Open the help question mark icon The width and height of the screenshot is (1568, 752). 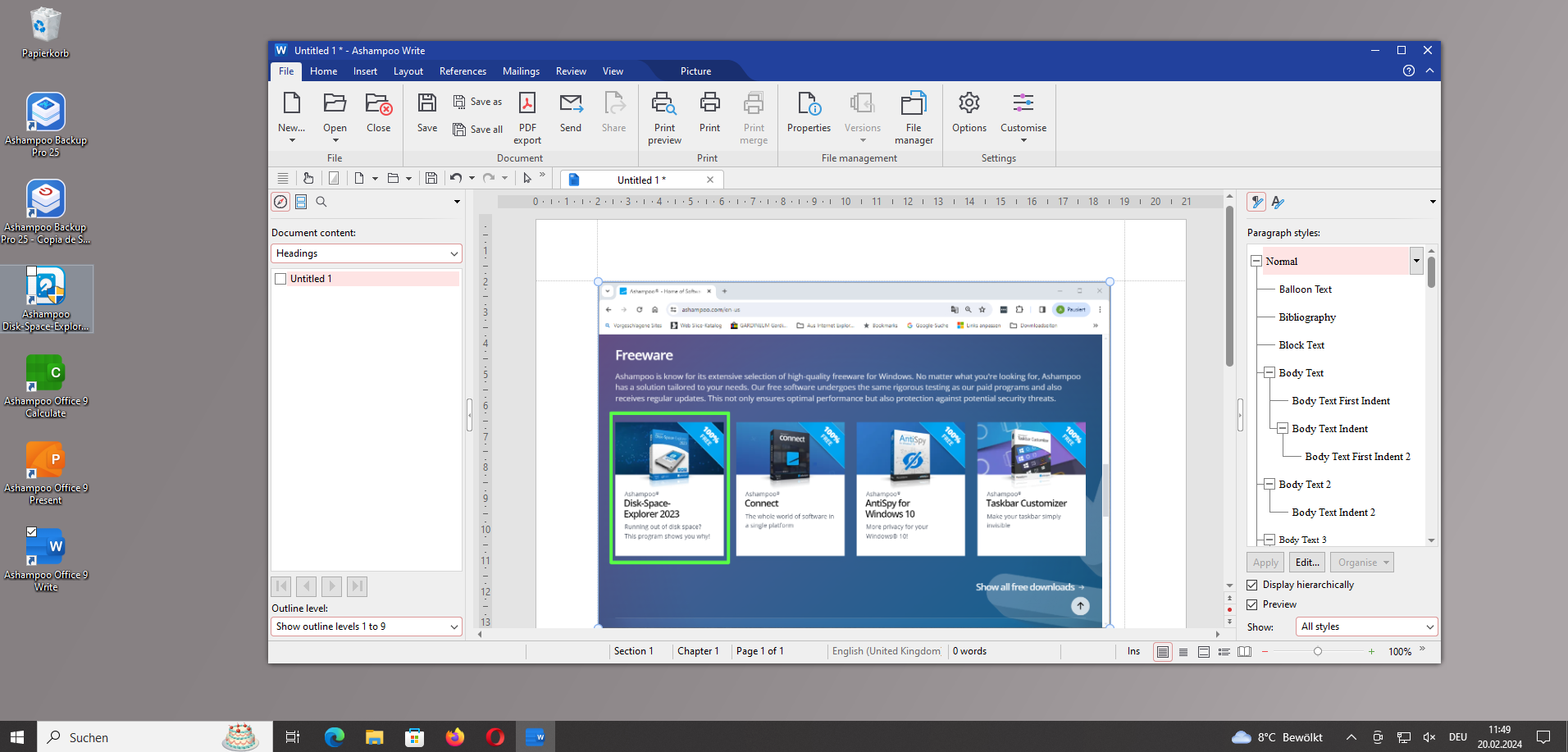1409,71
